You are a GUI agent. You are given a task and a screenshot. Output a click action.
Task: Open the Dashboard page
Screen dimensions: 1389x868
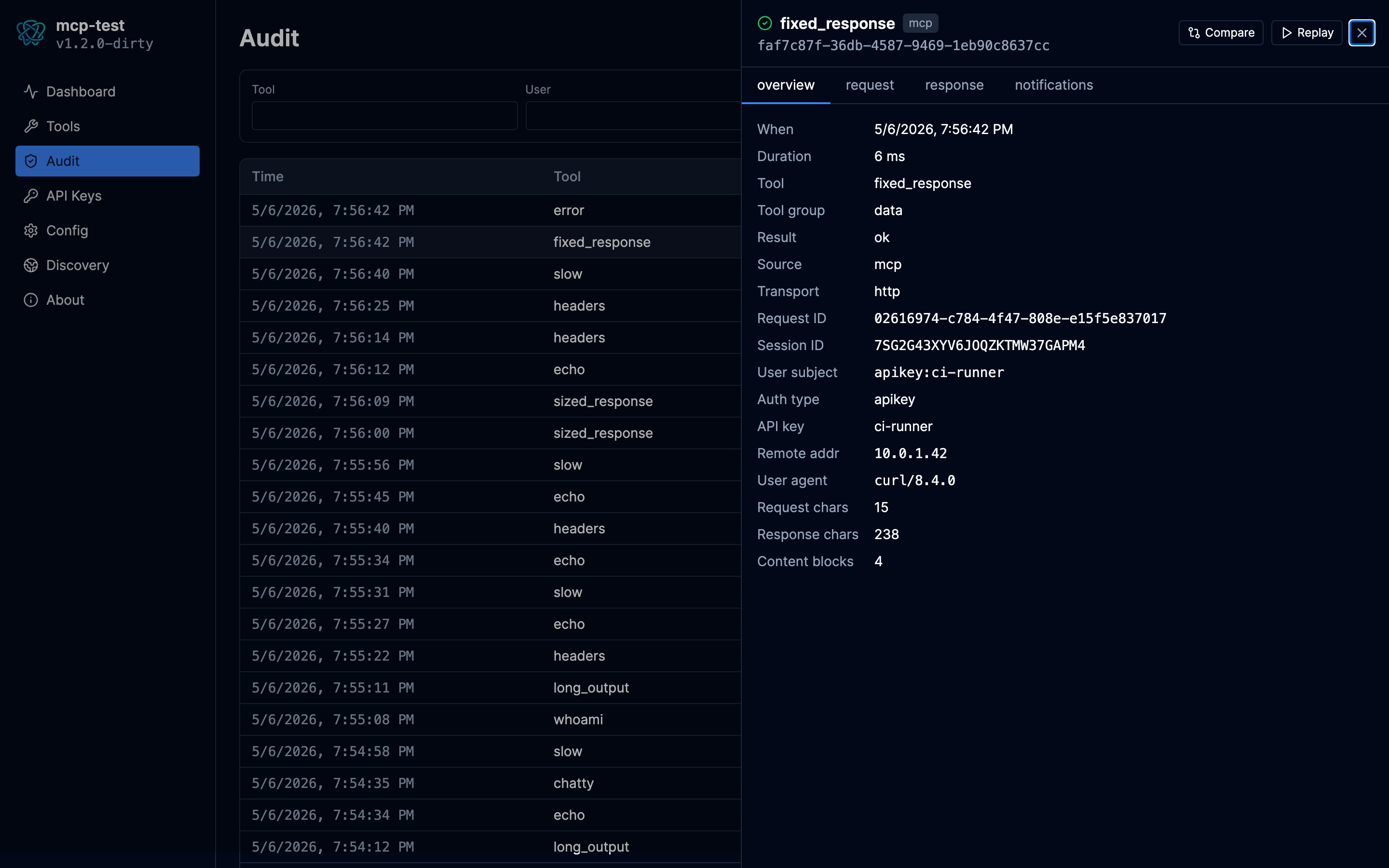[108, 92]
